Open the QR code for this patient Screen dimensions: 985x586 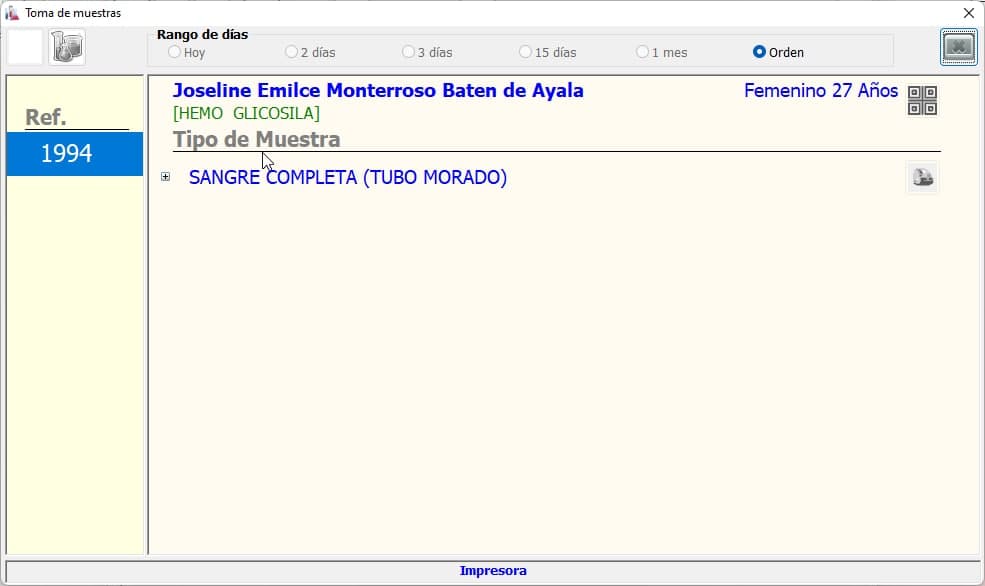[922, 101]
